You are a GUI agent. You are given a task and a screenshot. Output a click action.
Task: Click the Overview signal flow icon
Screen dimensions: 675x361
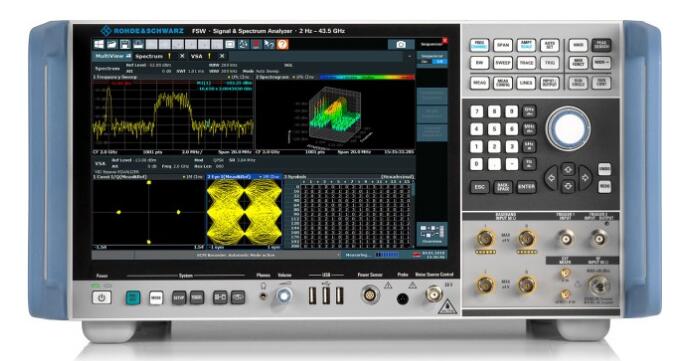431,234
